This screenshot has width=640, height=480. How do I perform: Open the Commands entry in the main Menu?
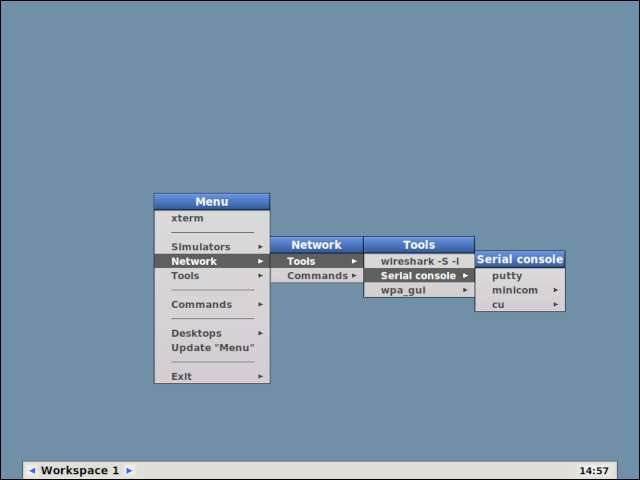212,304
